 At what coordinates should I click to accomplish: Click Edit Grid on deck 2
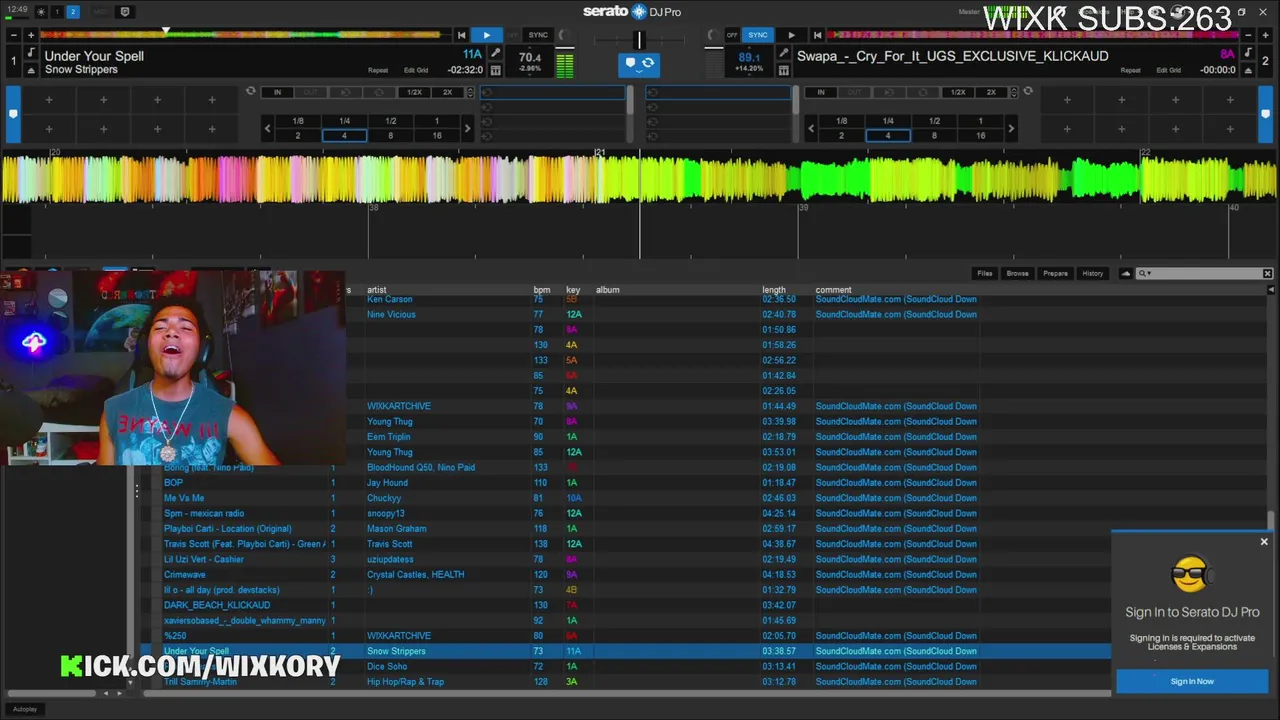tap(1168, 70)
